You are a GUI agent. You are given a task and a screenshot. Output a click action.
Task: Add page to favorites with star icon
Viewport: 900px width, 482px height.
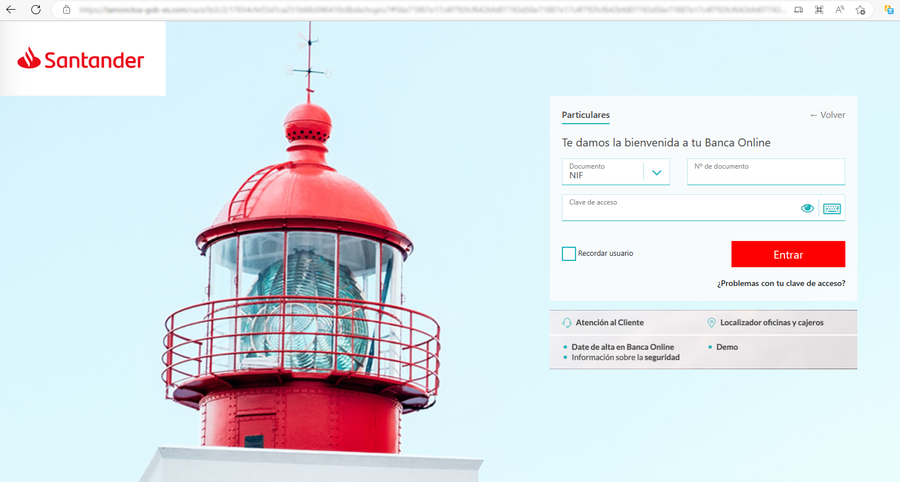tap(860, 9)
